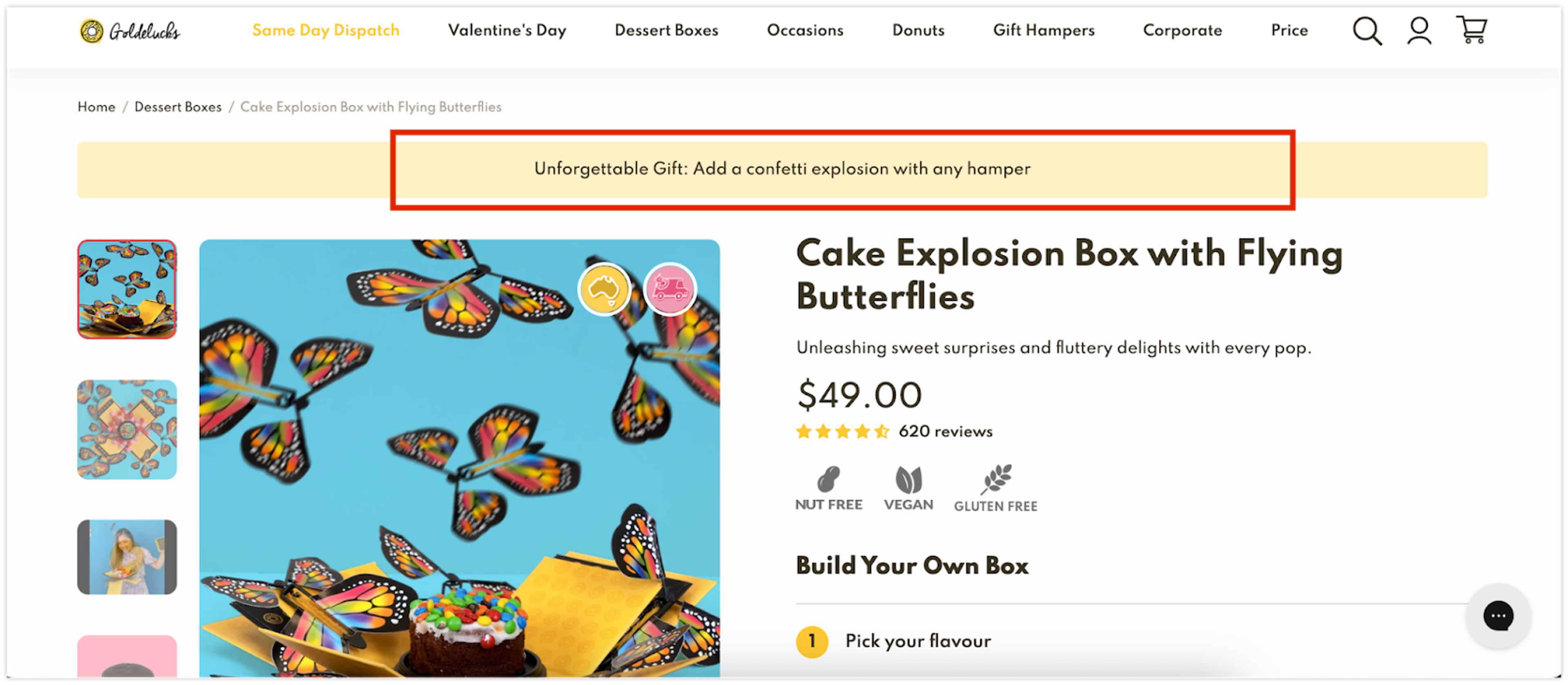Open the Gift Hampers menu
The image size is (1568, 685).
(x=1043, y=31)
